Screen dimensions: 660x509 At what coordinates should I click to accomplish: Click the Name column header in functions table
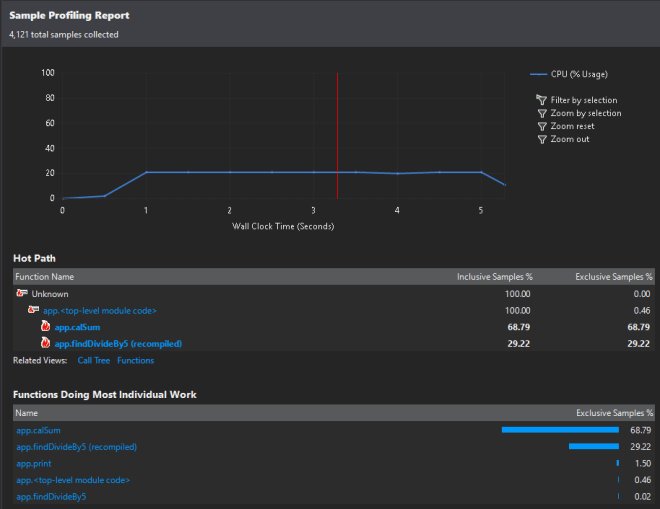pos(27,413)
